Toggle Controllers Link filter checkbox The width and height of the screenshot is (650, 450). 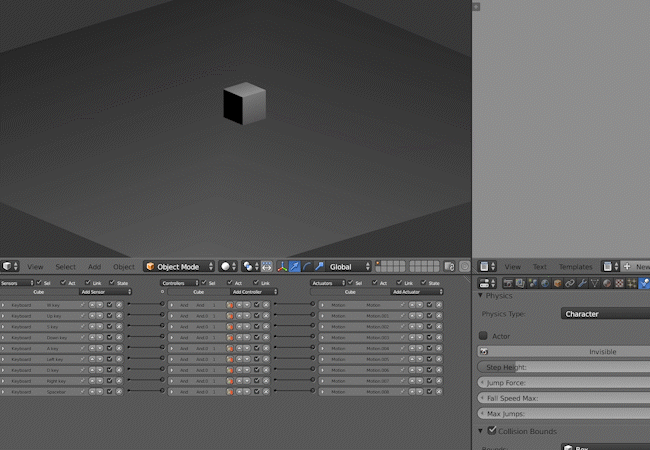[x=256, y=283]
